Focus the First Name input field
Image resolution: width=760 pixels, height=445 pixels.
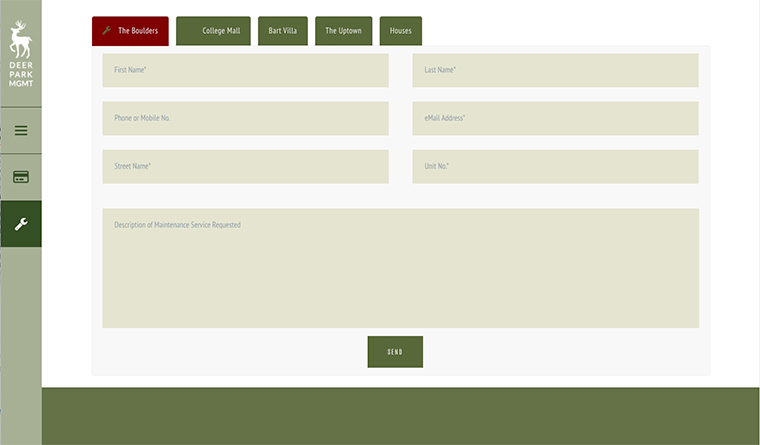tap(245, 70)
